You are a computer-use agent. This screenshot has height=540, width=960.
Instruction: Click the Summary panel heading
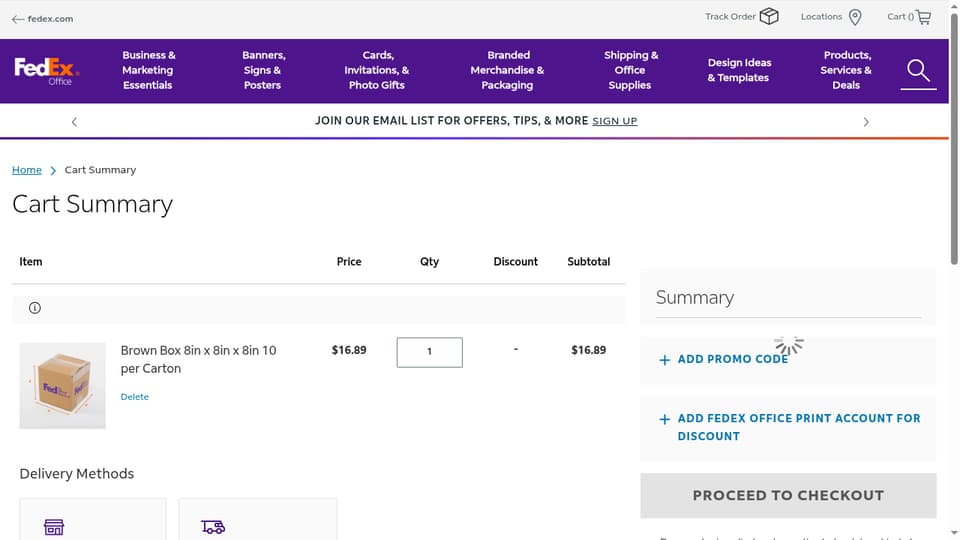(x=694, y=298)
